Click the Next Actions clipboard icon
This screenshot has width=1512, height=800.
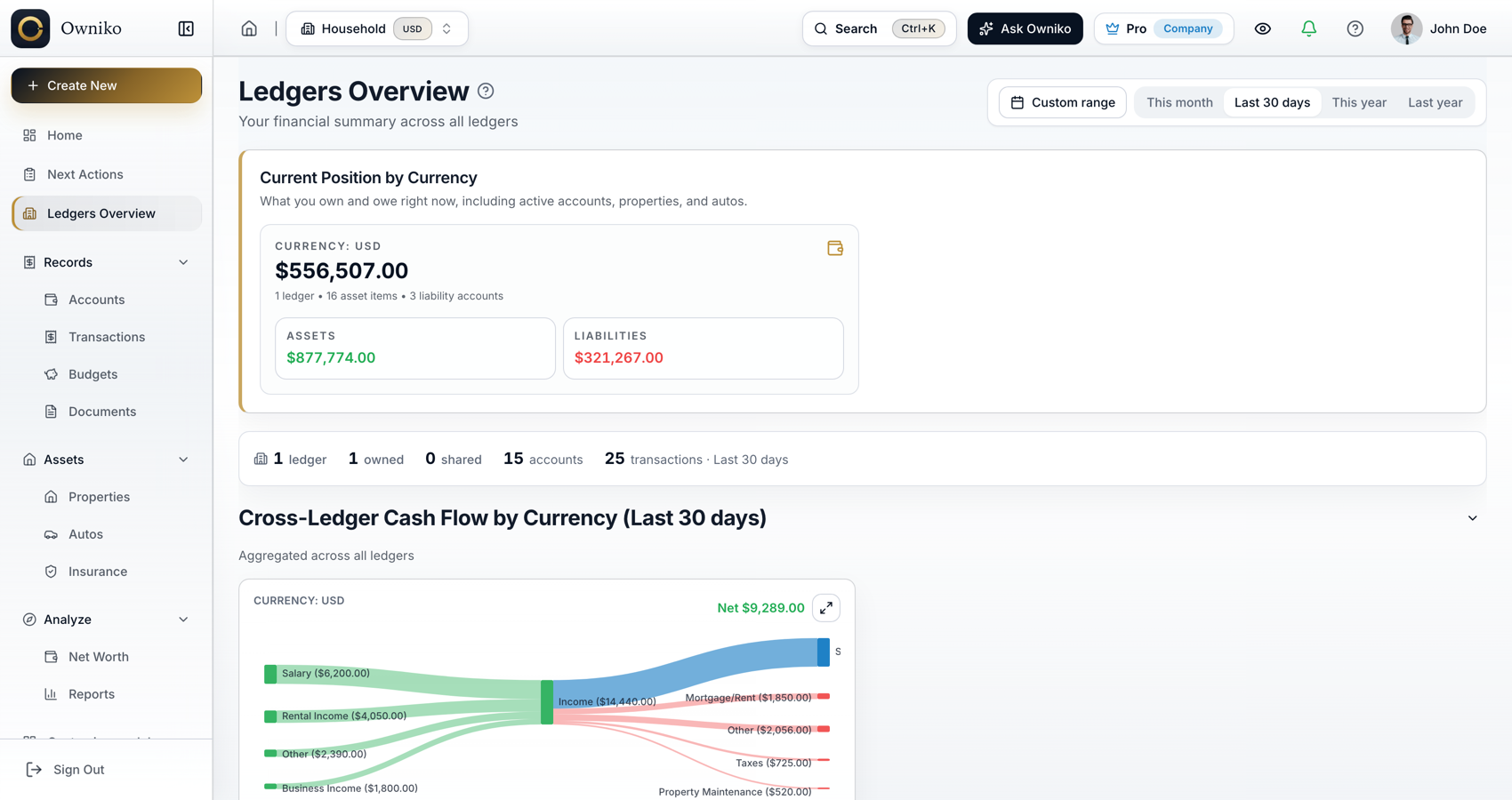tap(29, 174)
